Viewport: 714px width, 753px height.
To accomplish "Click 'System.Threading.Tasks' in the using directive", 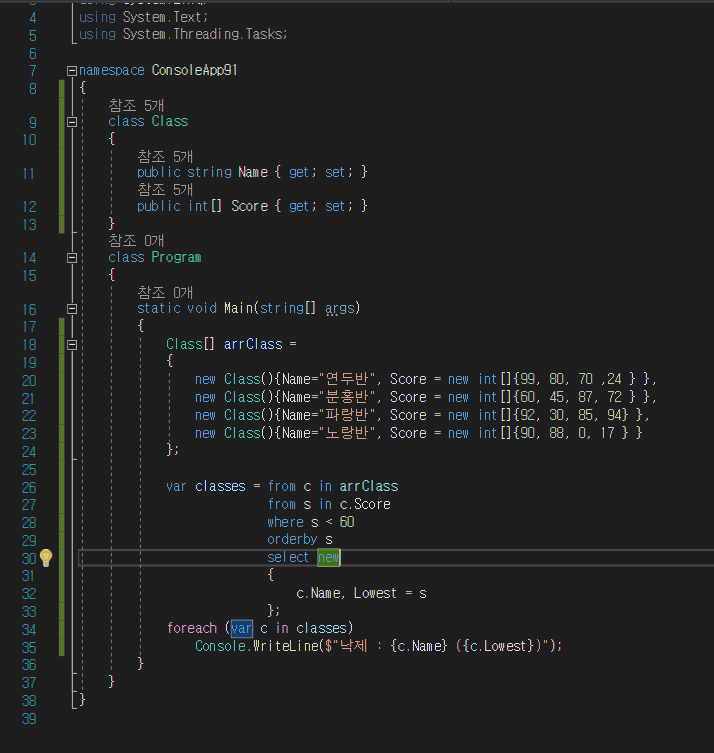I will 204,34.
